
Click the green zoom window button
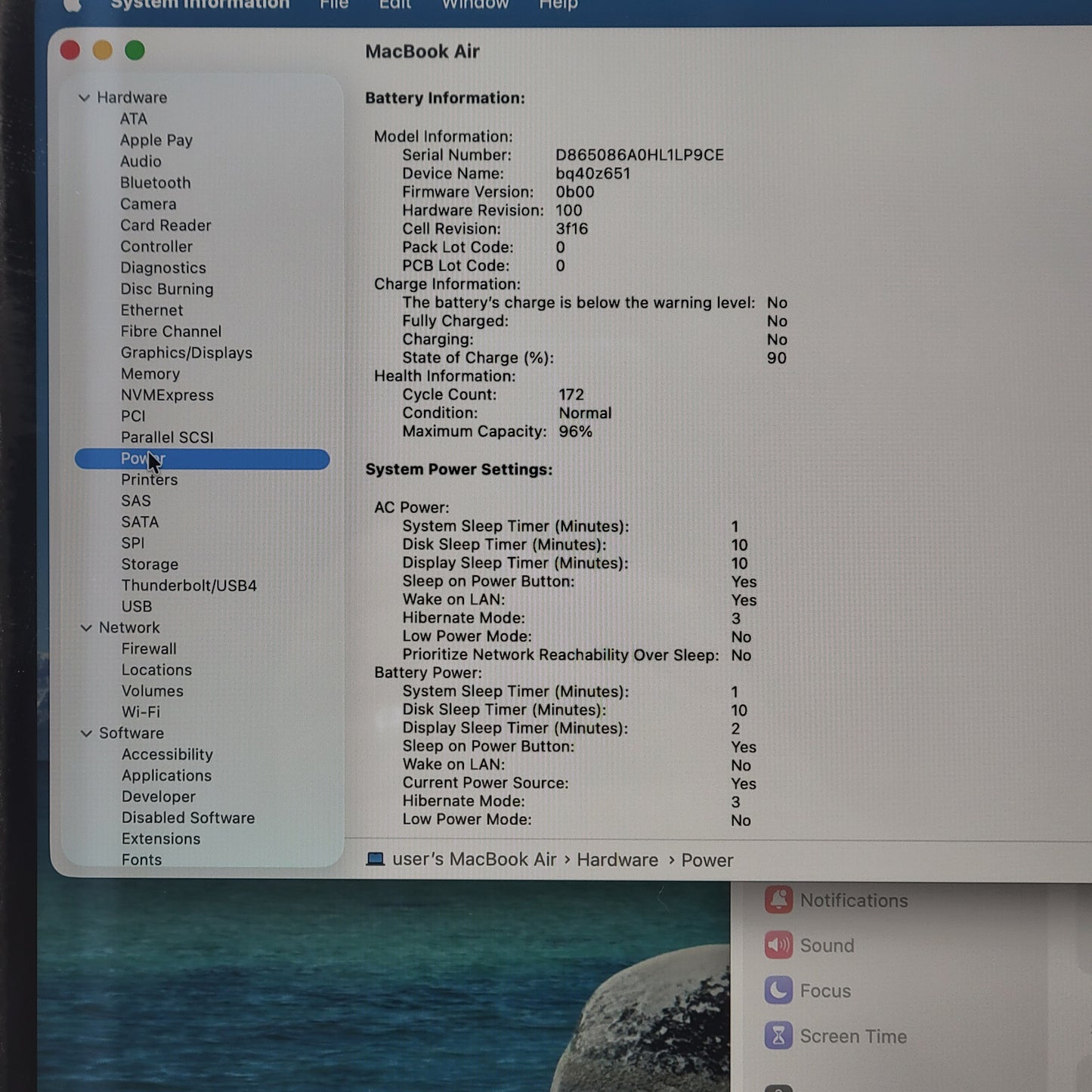click(135, 51)
